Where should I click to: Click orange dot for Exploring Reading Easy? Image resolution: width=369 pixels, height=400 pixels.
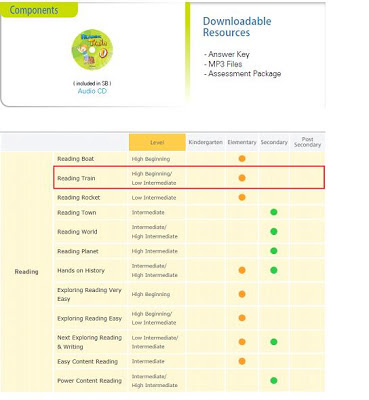242,318
